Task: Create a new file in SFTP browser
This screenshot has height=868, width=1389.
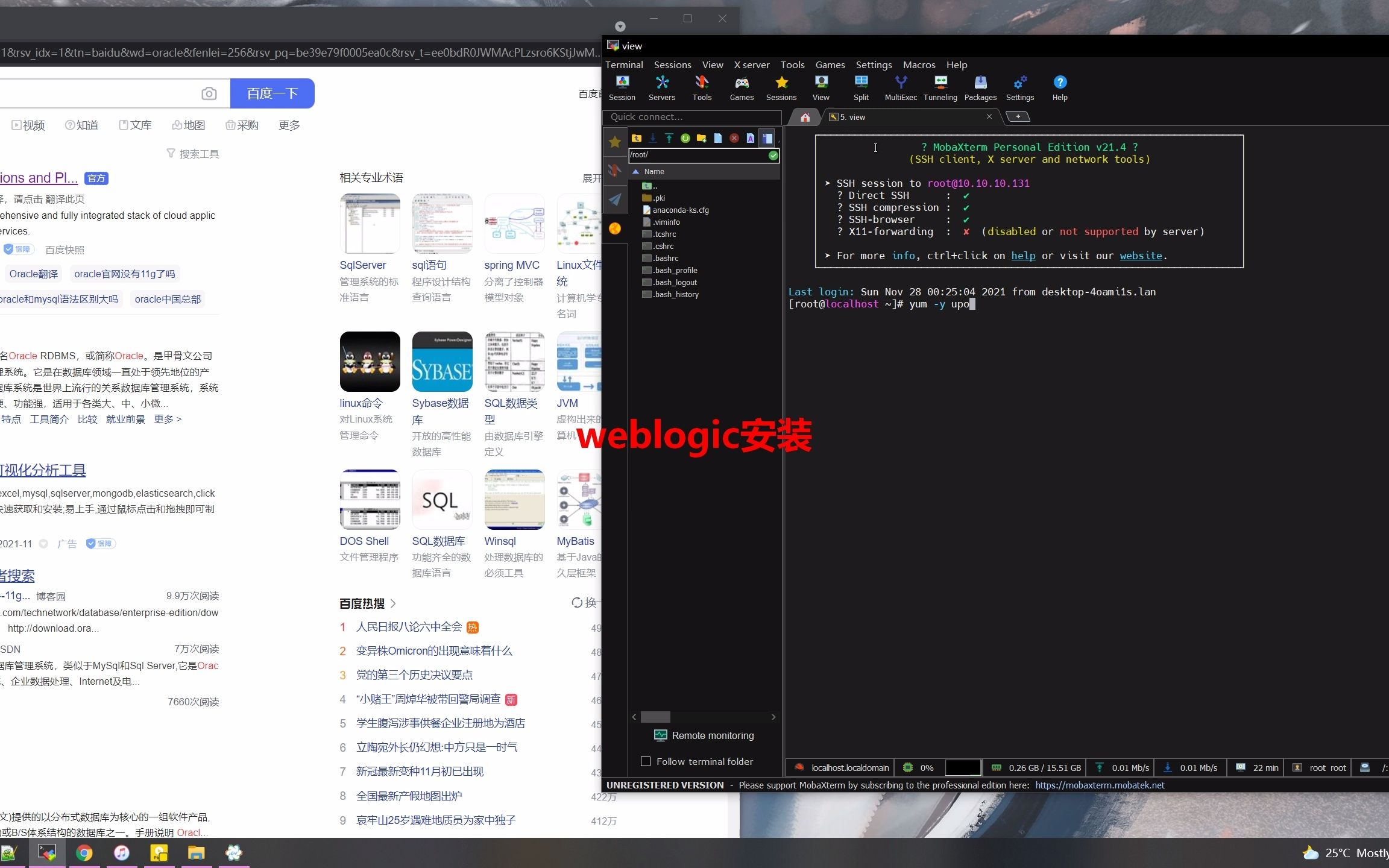Action: [718, 138]
